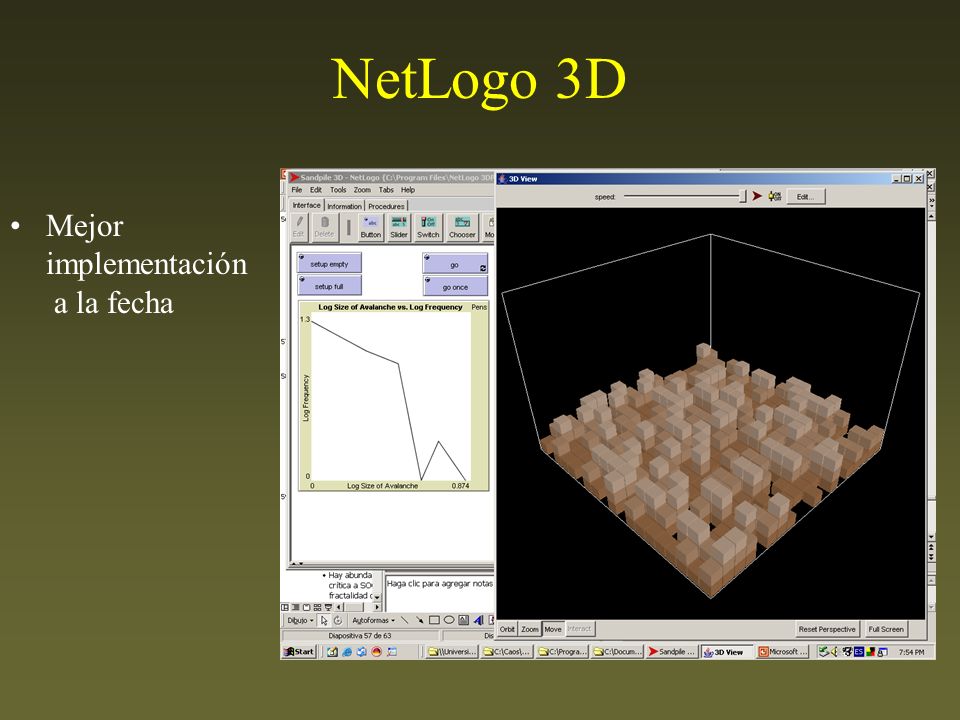Click Reset Perspective button
Image resolution: width=960 pixels, height=720 pixels.
[827, 629]
